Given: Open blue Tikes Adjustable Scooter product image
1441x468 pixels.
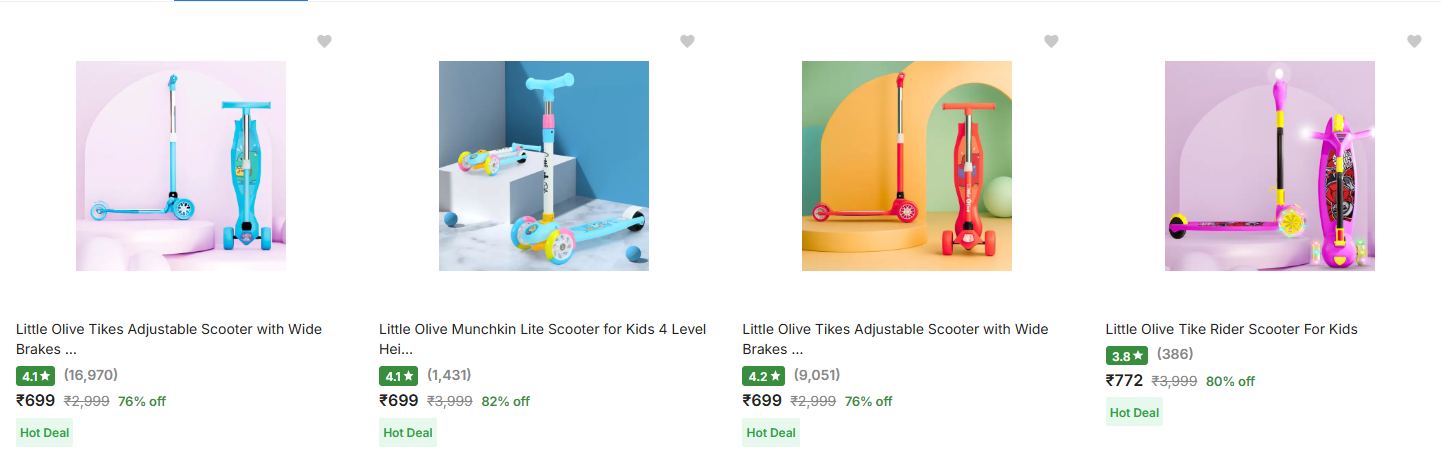Looking at the screenshot, I should 181,166.
